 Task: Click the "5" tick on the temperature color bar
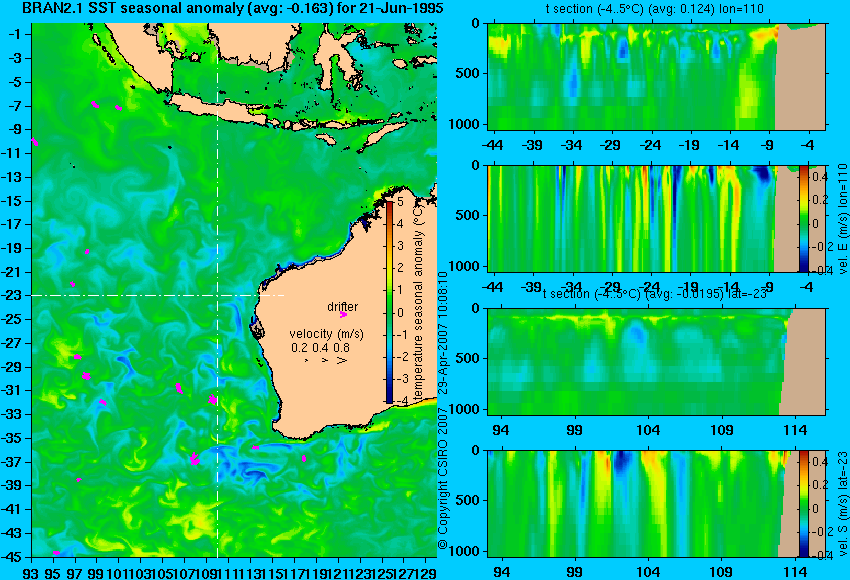400,202
